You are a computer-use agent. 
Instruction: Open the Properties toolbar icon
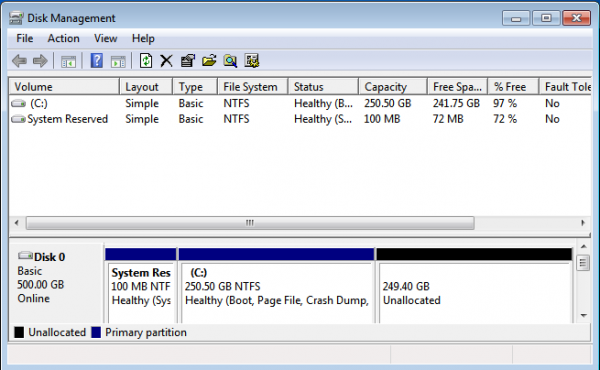[188, 61]
